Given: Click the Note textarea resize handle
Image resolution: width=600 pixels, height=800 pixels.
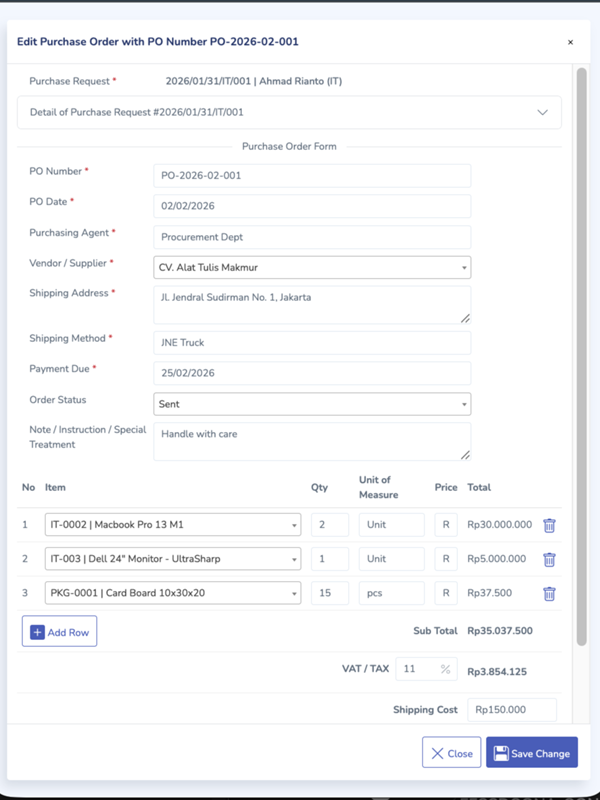Looking at the screenshot, I should click(x=465, y=455).
